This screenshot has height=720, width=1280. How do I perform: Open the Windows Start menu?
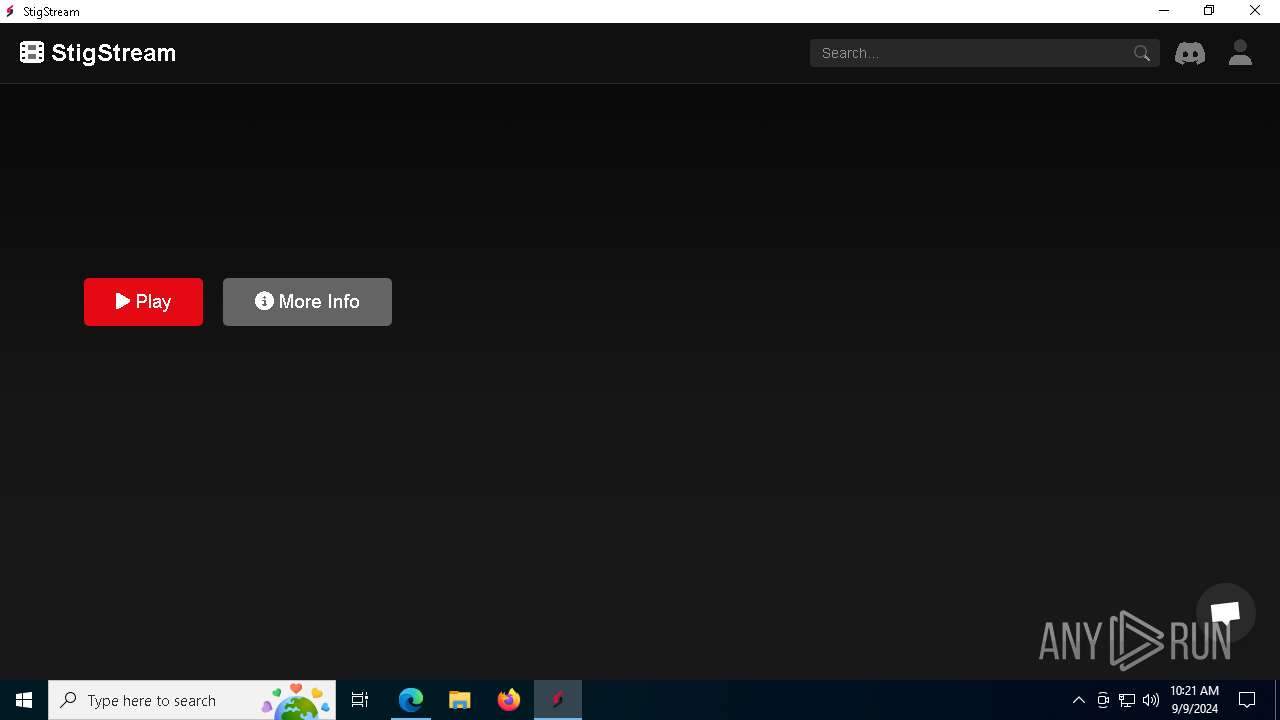click(x=24, y=700)
